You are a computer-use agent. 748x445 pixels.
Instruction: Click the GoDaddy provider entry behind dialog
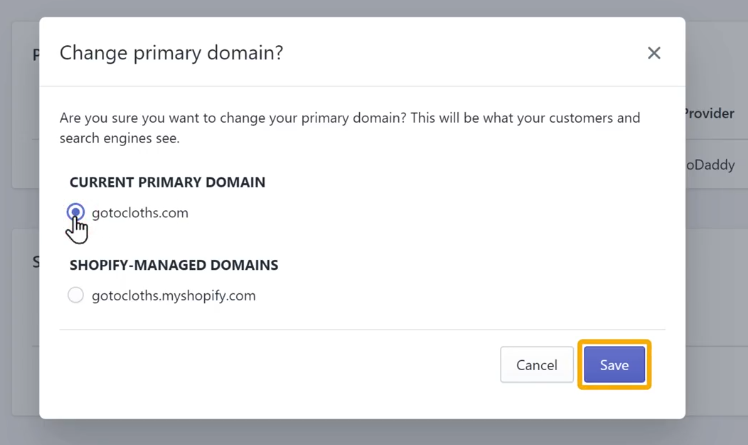point(710,165)
